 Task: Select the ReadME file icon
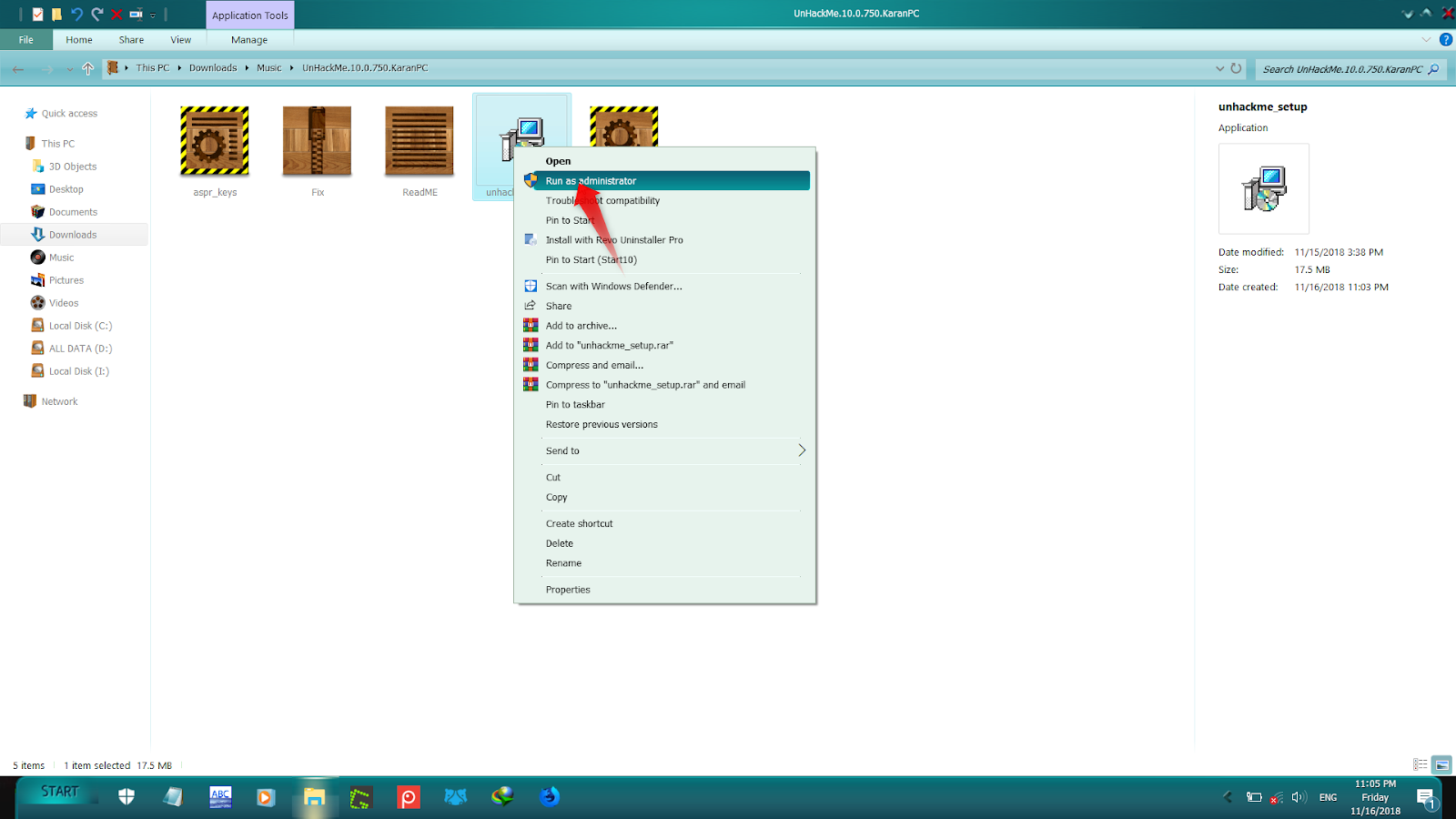pyautogui.click(x=420, y=141)
